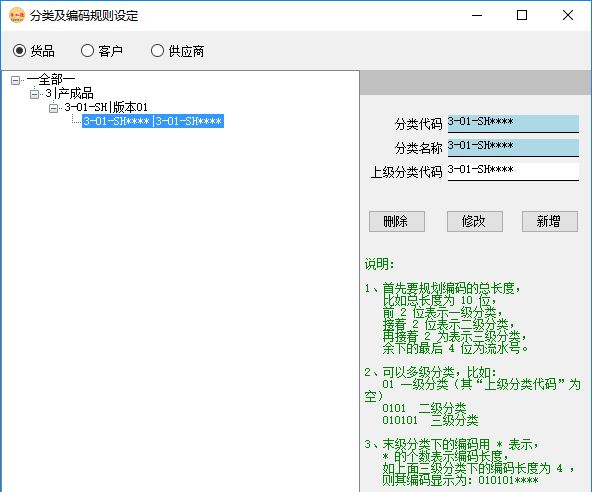Select the 一全部一 tree item
Viewport: 592px width, 492px height.
pyautogui.click(x=51, y=80)
